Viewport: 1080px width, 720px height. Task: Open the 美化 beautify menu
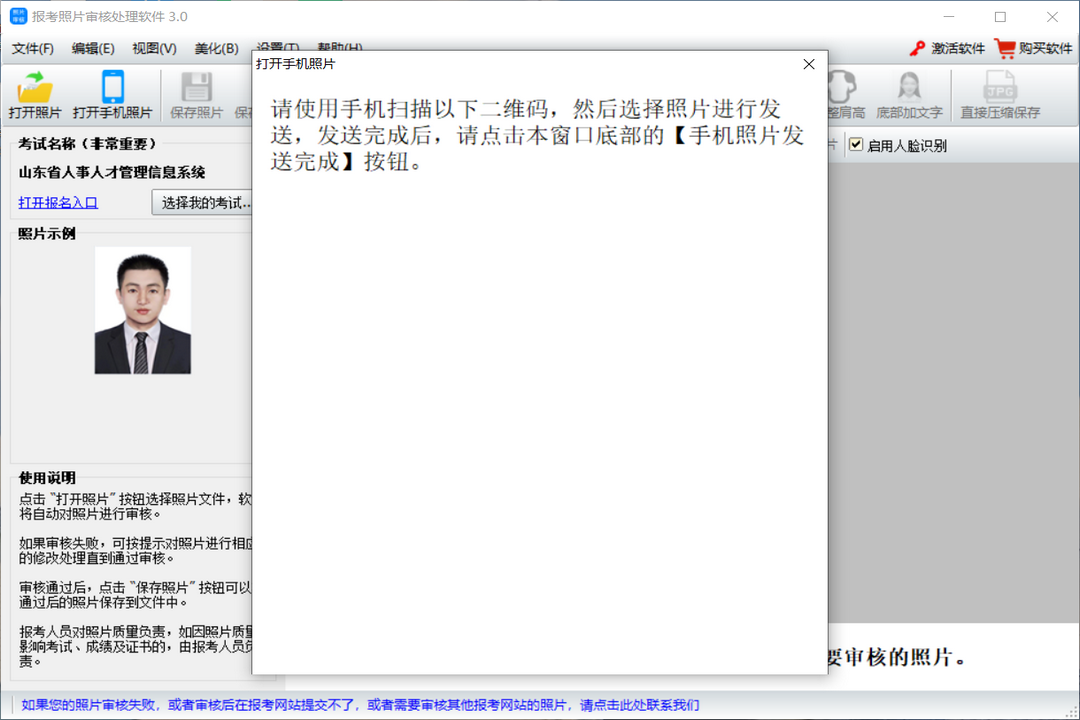tap(216, 47)
